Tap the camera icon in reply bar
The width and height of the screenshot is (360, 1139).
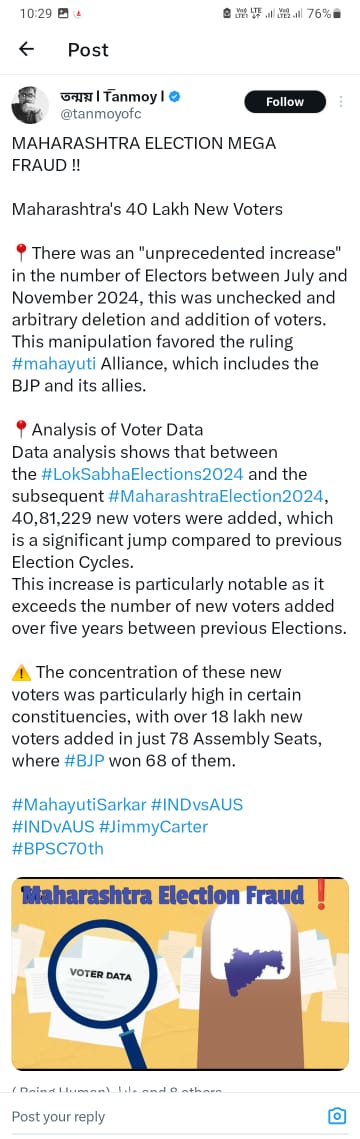click(x=337, y=1116)
